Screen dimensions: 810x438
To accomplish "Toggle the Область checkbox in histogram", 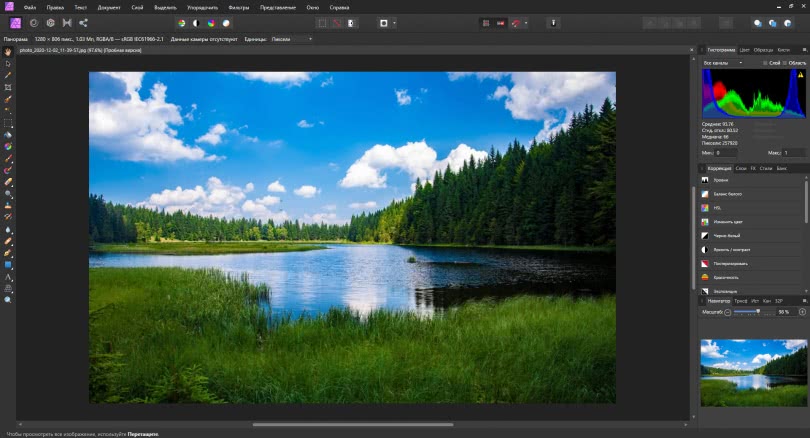I will tap(785, 63).
